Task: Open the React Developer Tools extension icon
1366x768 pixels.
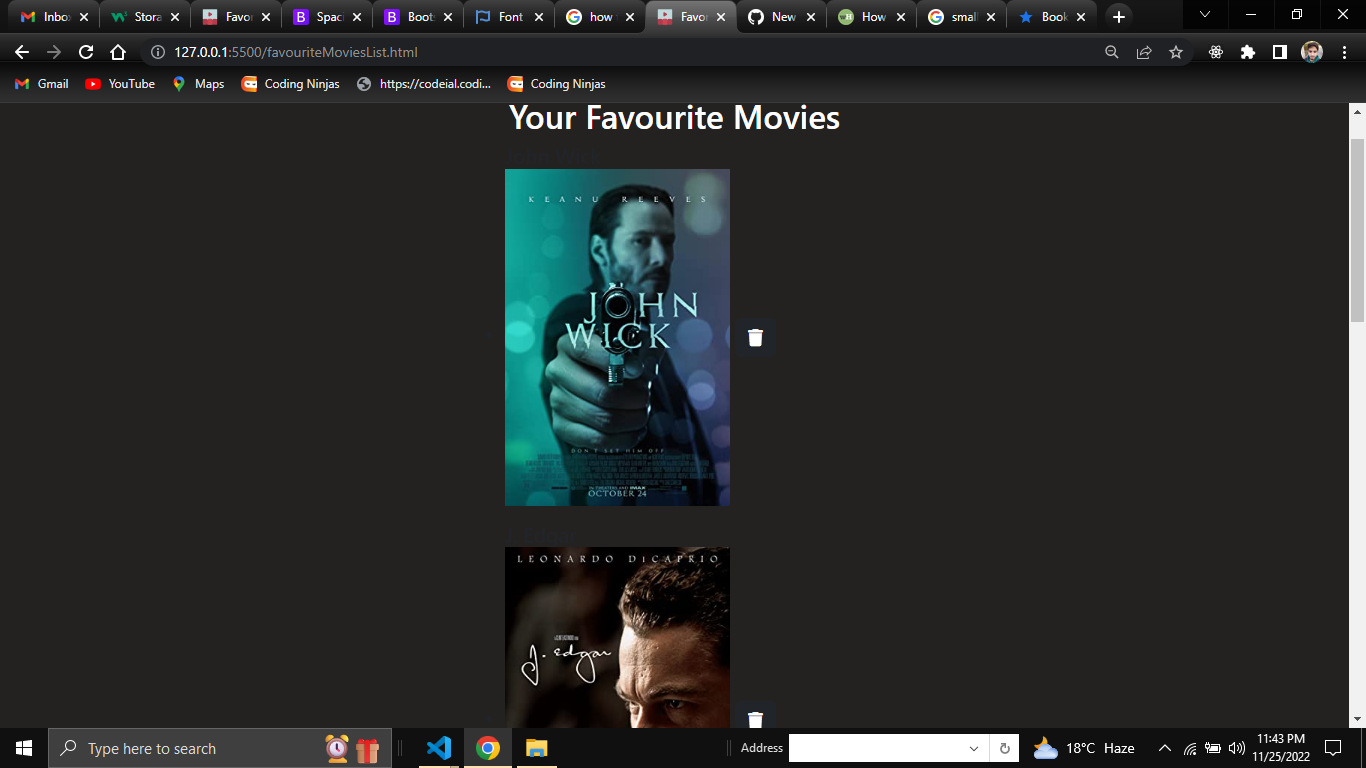Action: (x=1213, y=51)
